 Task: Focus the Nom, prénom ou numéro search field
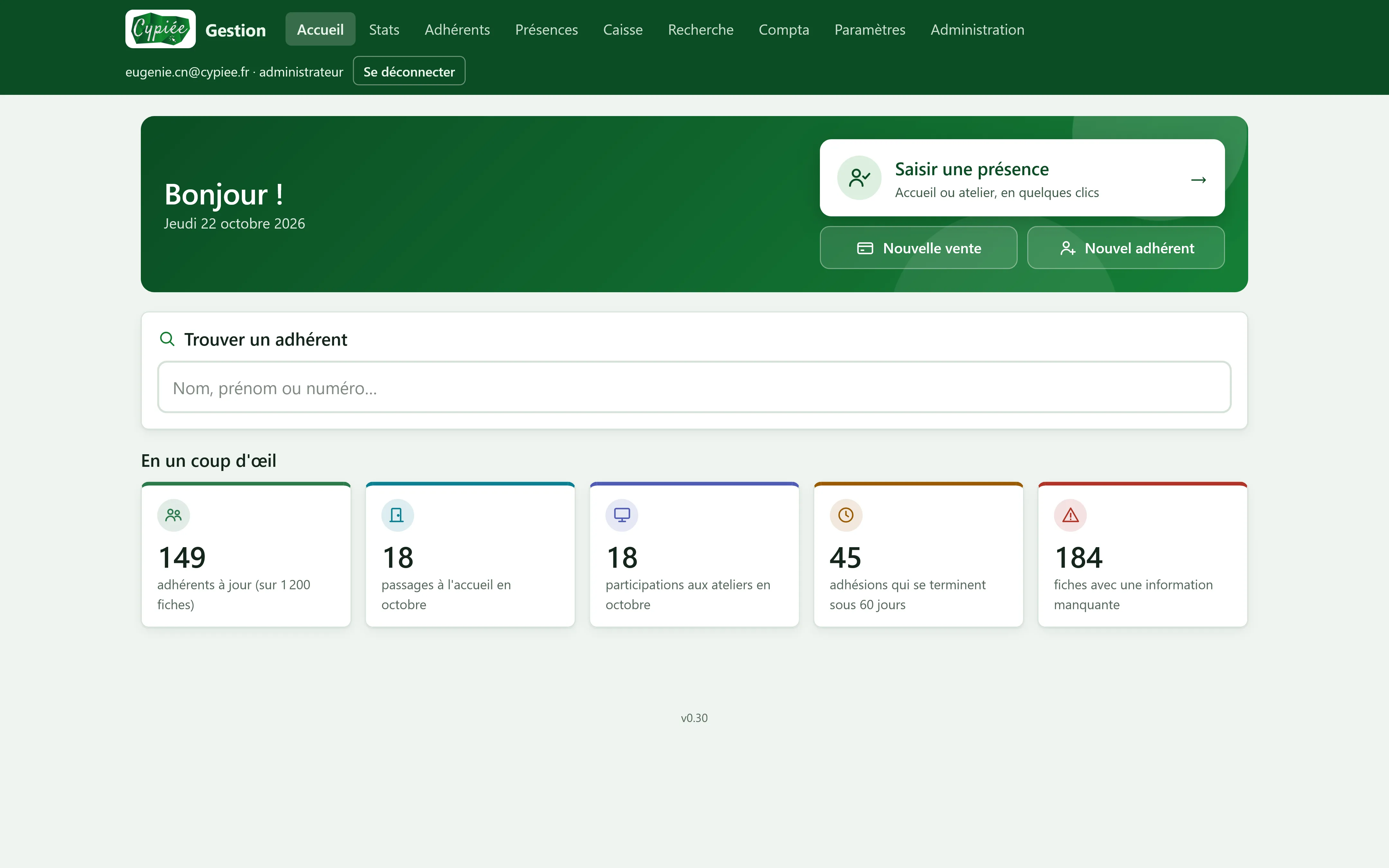coord(694,387)
